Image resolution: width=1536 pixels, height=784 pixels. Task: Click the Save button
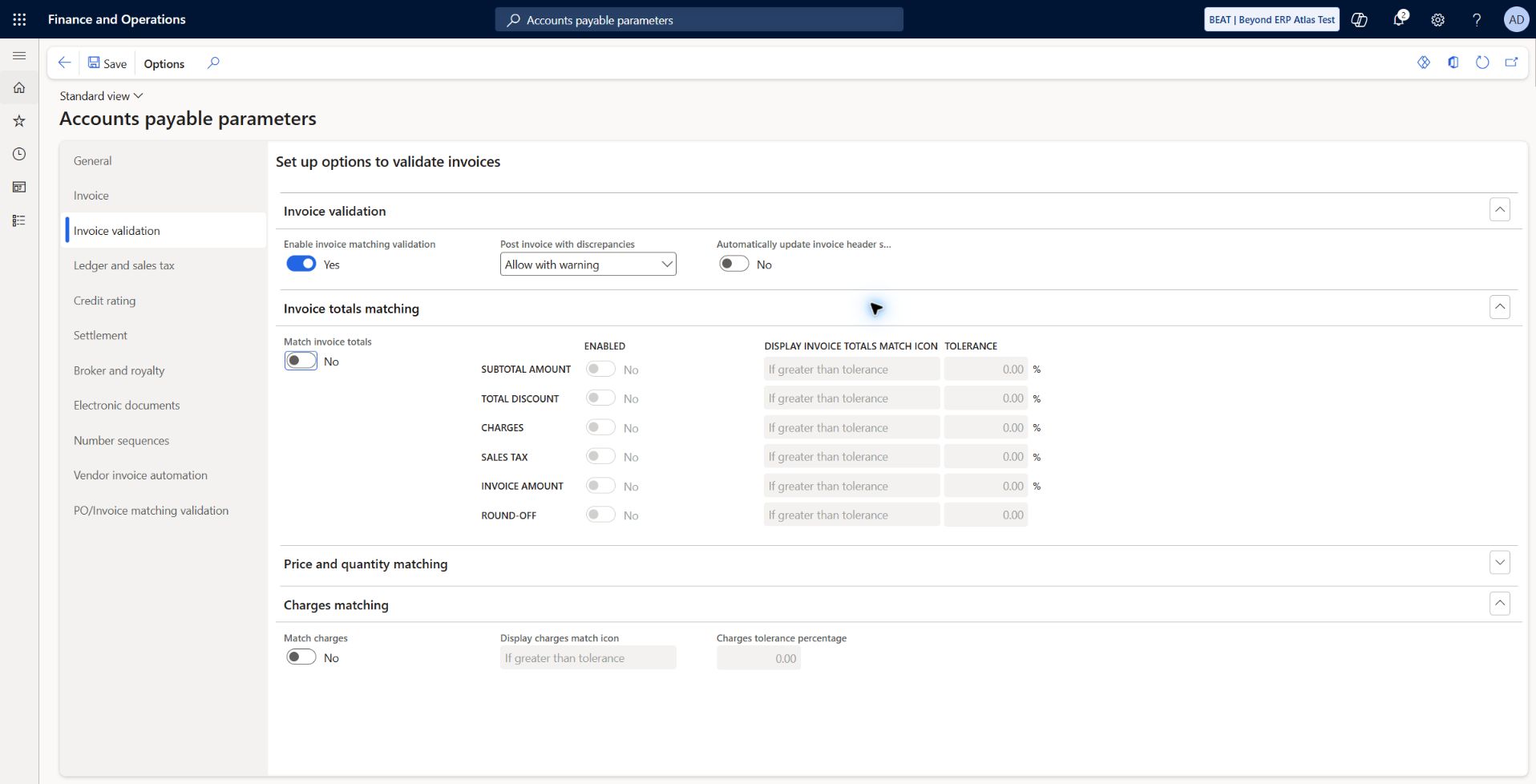[107, 63]
